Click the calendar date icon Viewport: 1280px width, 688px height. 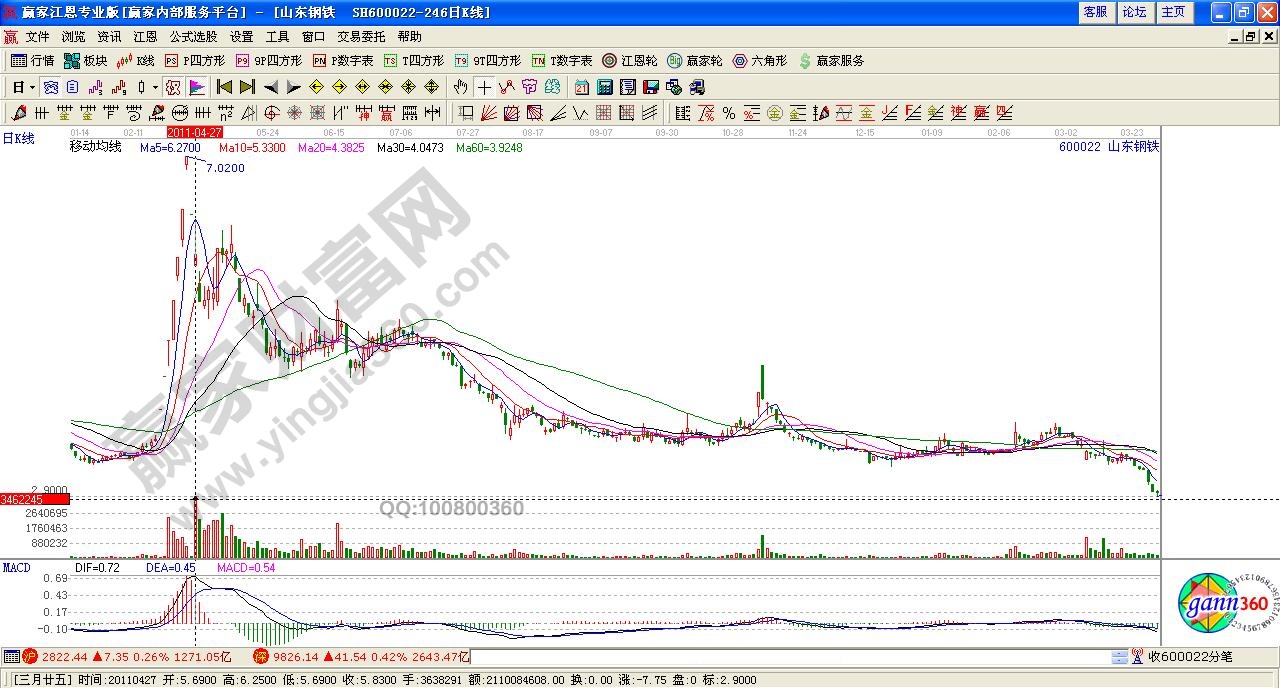tap(582, 87)
